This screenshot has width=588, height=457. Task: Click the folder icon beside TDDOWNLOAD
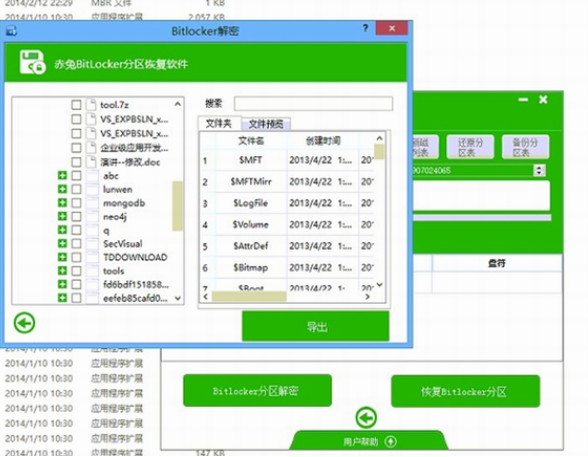92,257
